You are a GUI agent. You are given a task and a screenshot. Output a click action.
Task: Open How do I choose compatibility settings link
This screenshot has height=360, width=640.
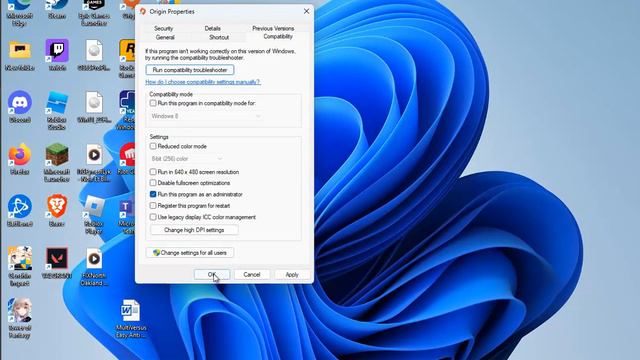tap(202, 82)
